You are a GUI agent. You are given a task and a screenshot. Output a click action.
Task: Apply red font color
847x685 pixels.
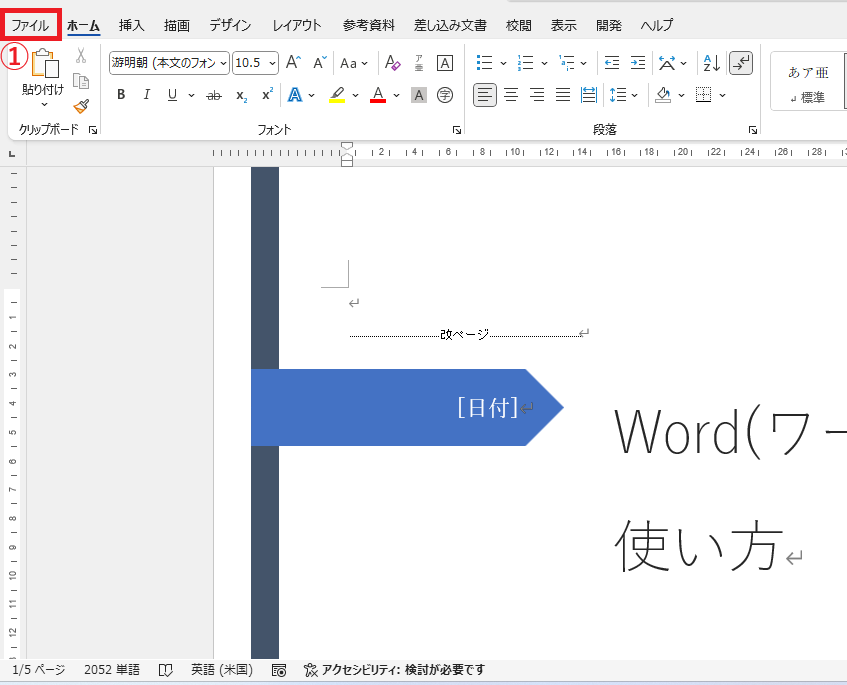pyautogui.click(x=378, y=95)
